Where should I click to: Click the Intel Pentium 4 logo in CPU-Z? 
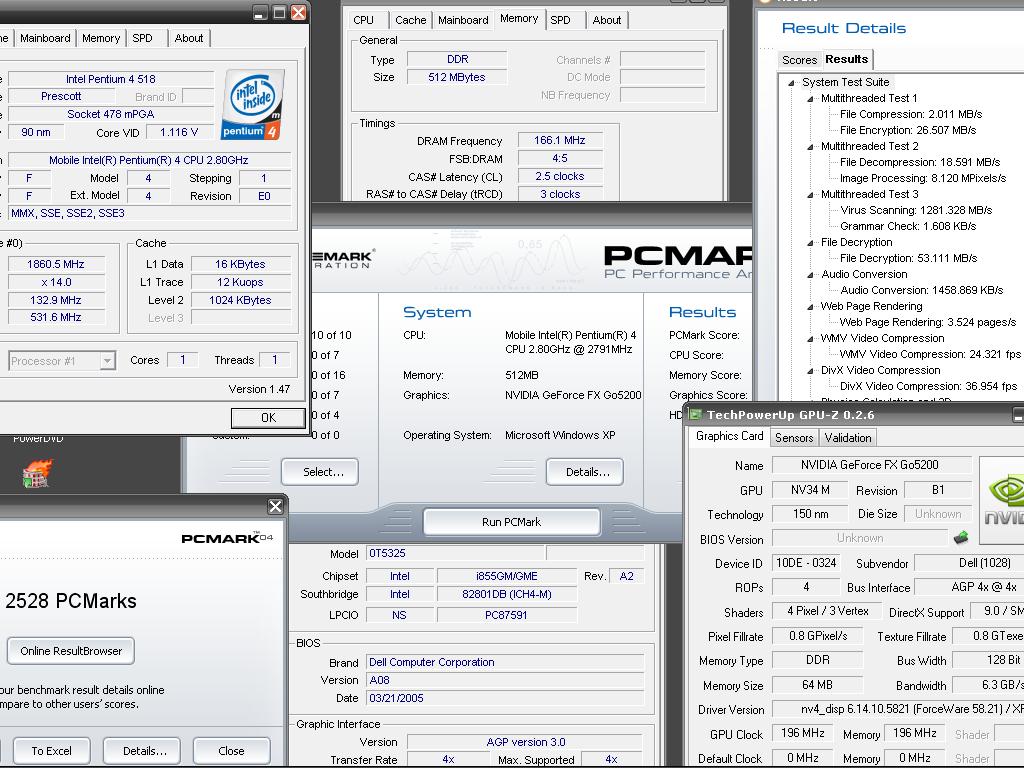coord(253,104)
